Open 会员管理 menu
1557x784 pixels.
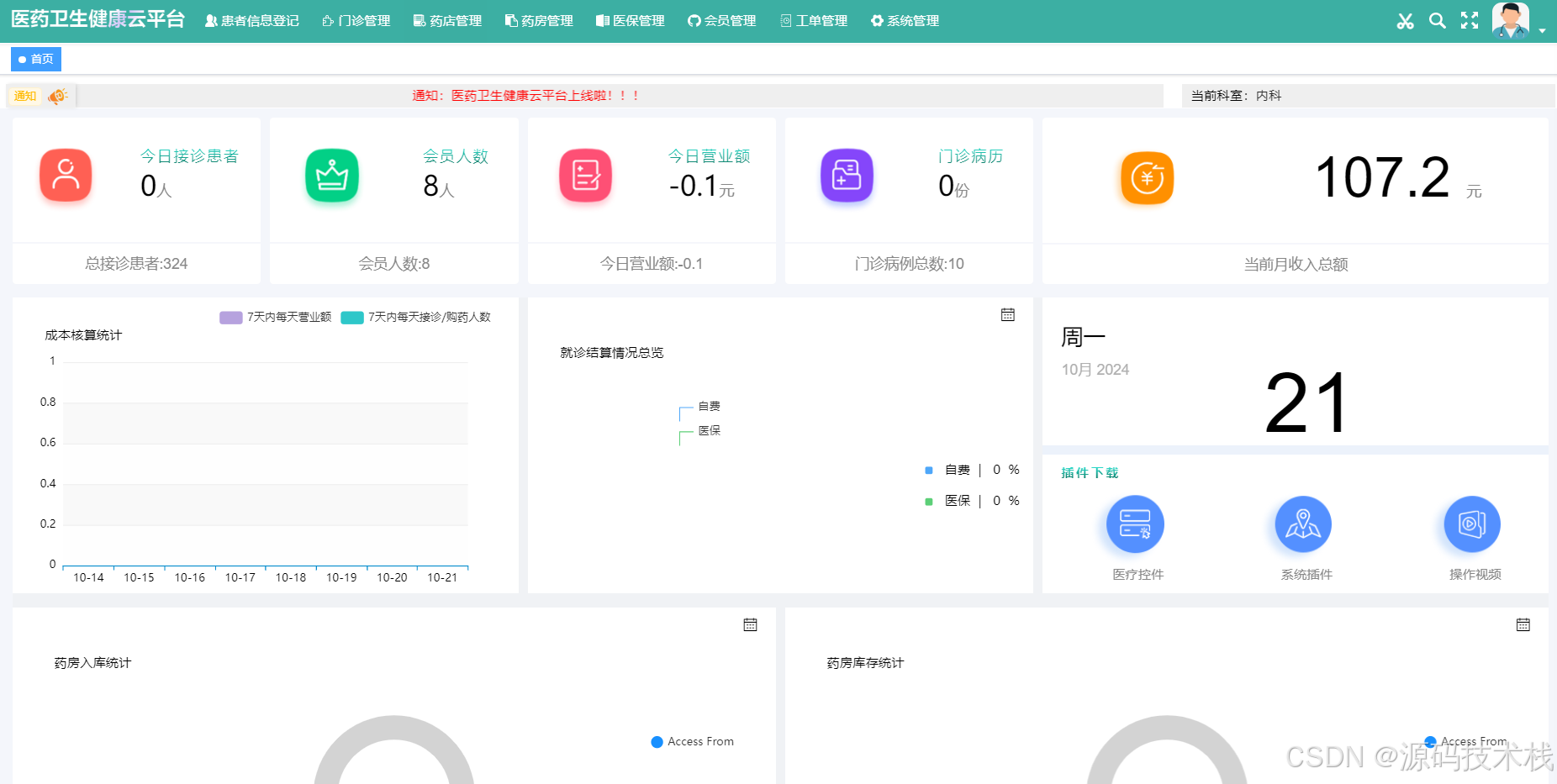722,21
